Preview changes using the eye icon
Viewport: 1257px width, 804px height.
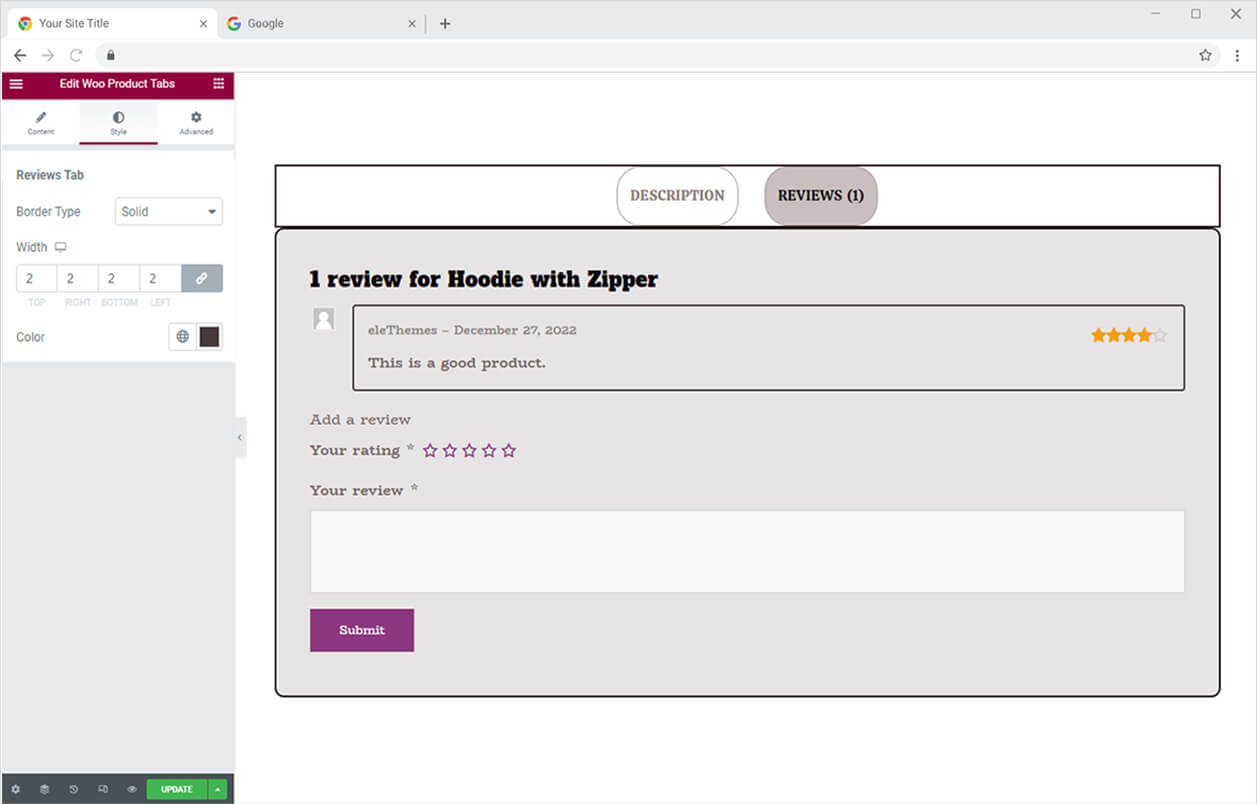pos(131,789)
